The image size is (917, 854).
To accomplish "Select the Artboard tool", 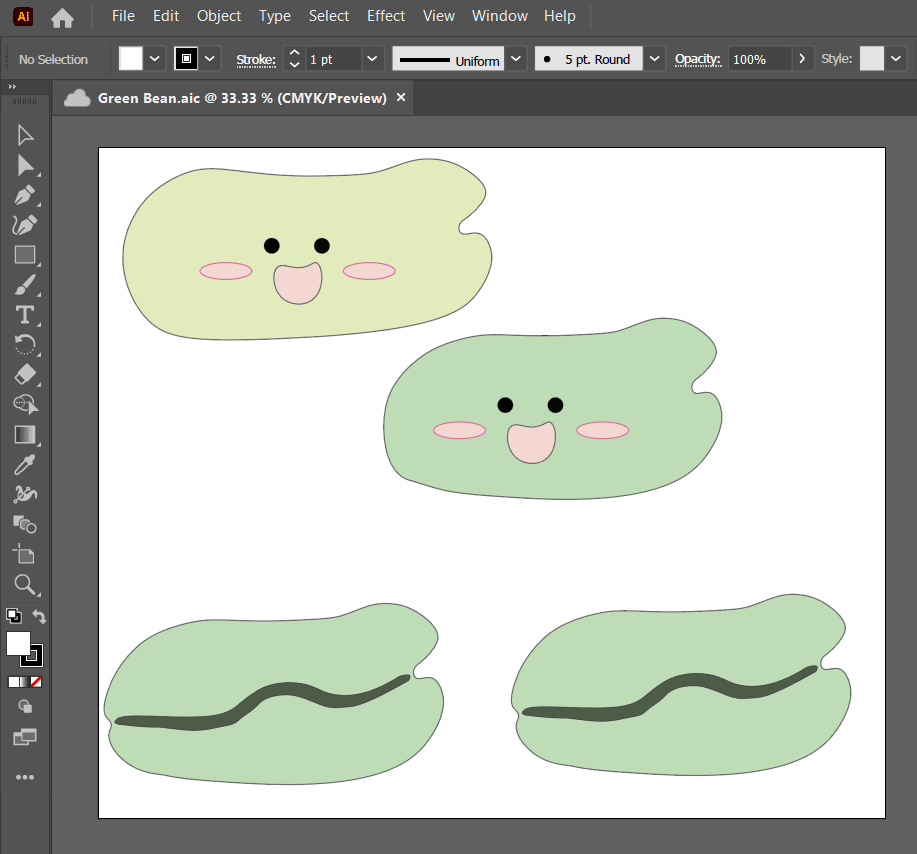I will click(25, 555).
